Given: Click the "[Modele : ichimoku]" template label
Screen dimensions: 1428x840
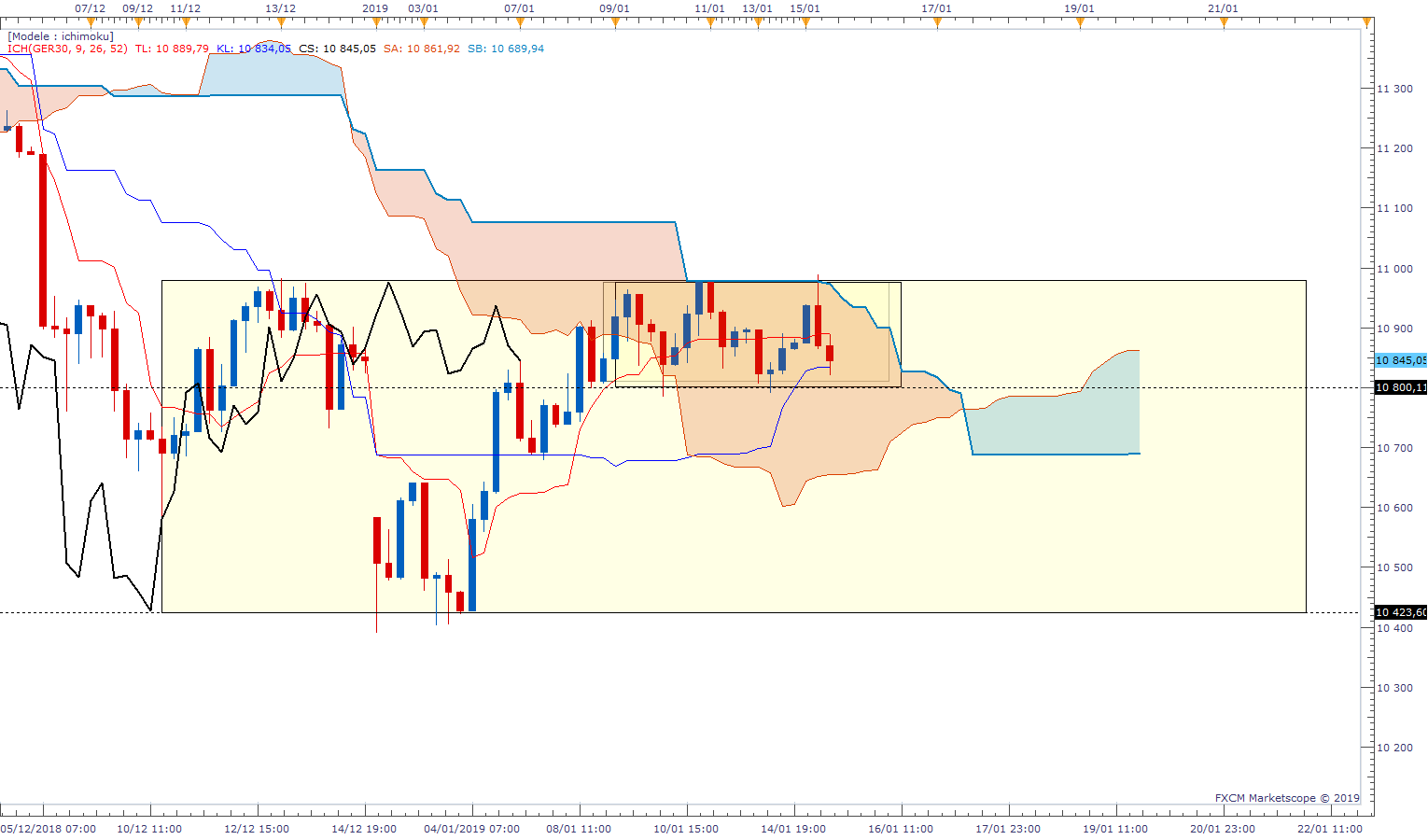Looking at the screenshot, I should click(x=61, y=36).
